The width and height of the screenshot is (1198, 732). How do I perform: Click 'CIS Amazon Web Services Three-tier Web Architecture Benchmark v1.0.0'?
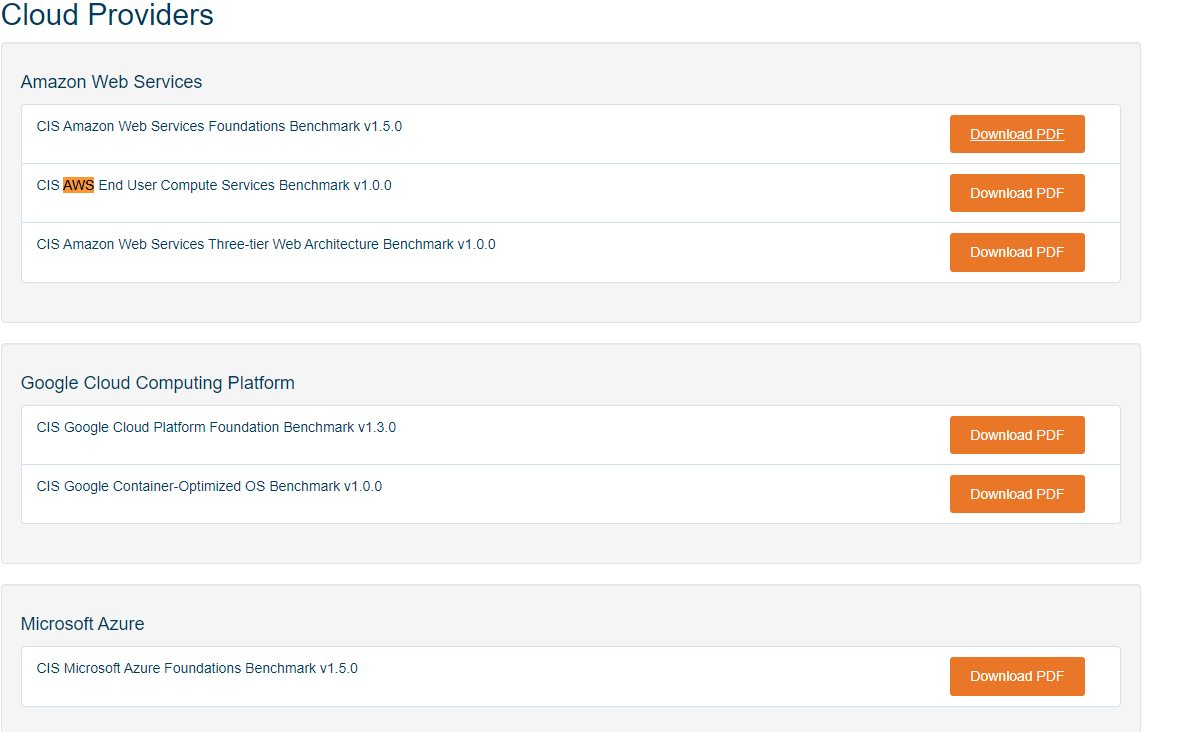tap(266, 244)
